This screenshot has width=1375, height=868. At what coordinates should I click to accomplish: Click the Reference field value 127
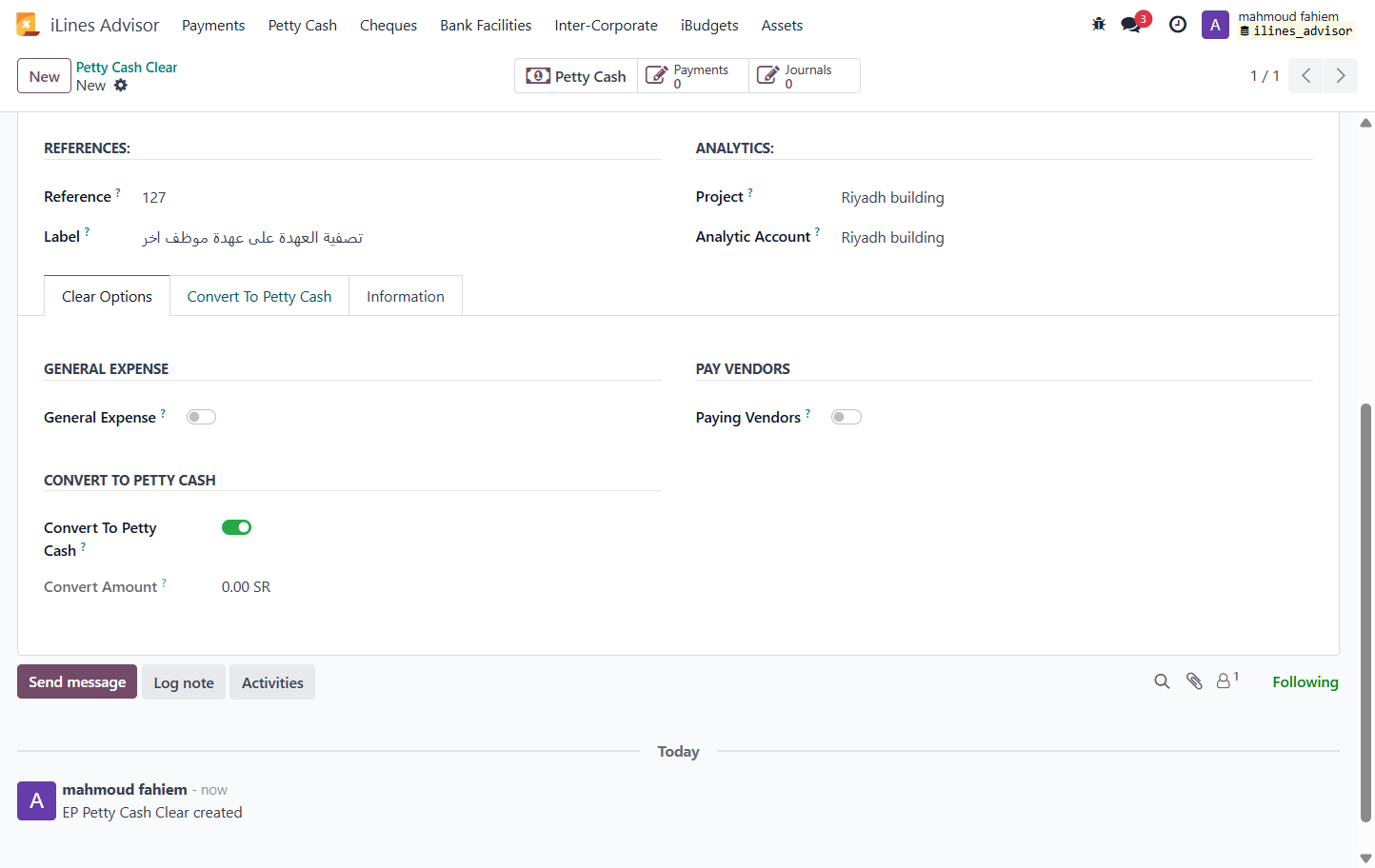coord(154,198)
